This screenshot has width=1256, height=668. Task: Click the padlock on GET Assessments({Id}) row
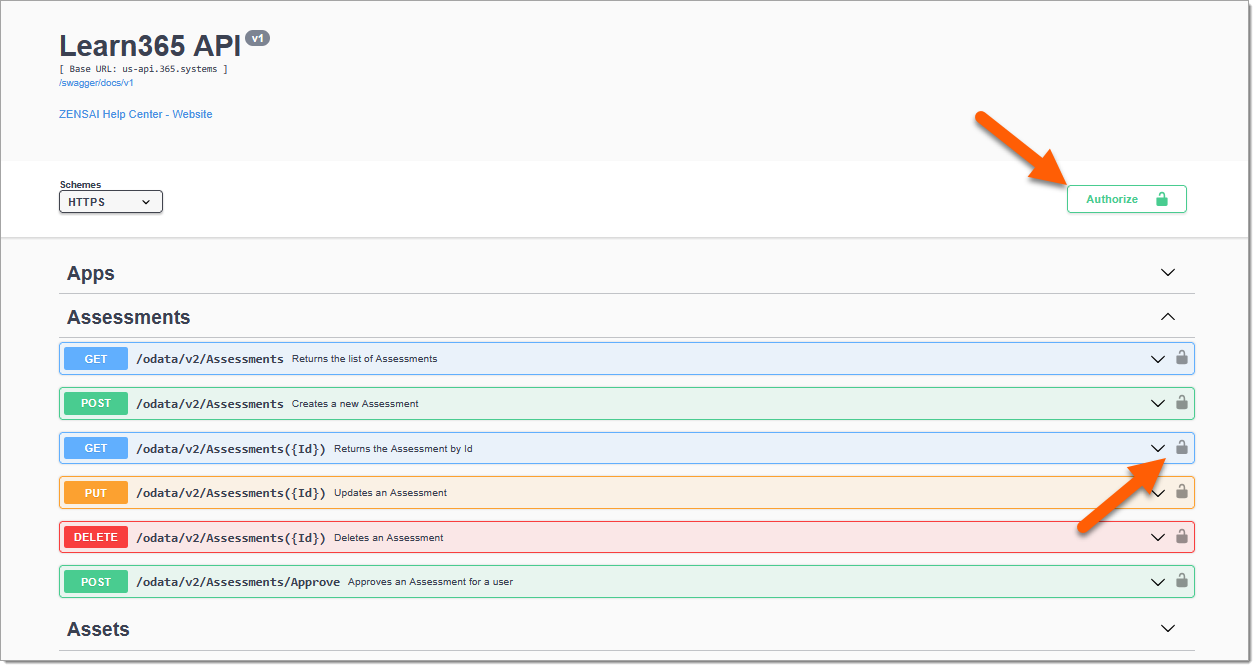tap(1181, 448)
